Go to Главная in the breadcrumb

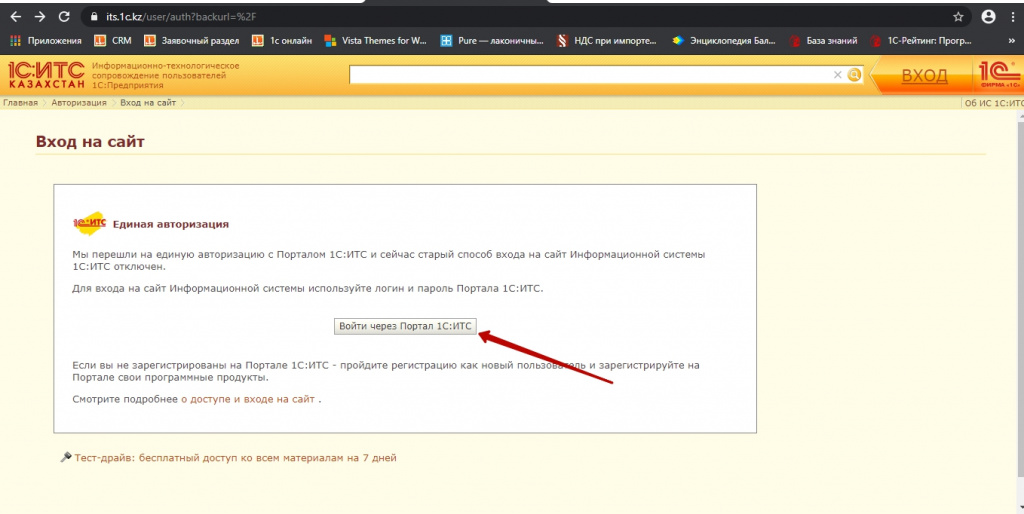[x=20, y=103]
